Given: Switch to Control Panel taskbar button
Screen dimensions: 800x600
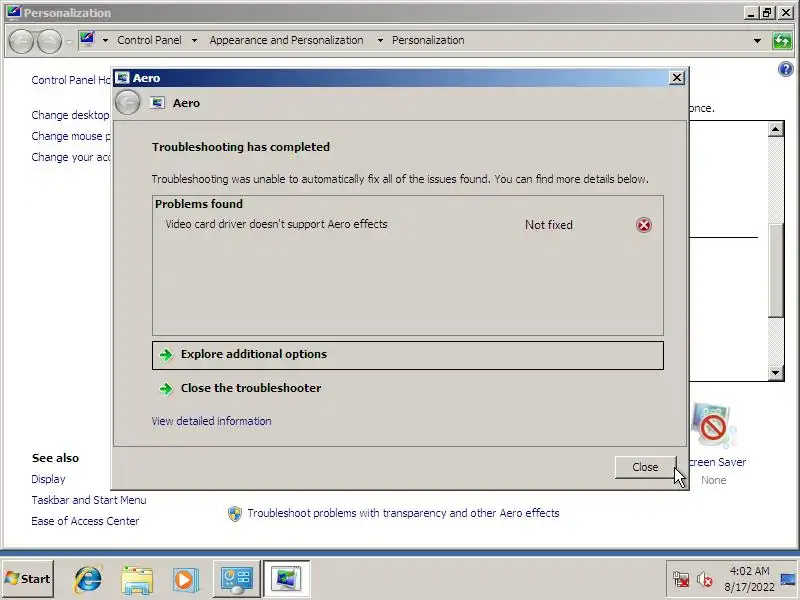Looking at the screenshot, I should click(236, 579).
